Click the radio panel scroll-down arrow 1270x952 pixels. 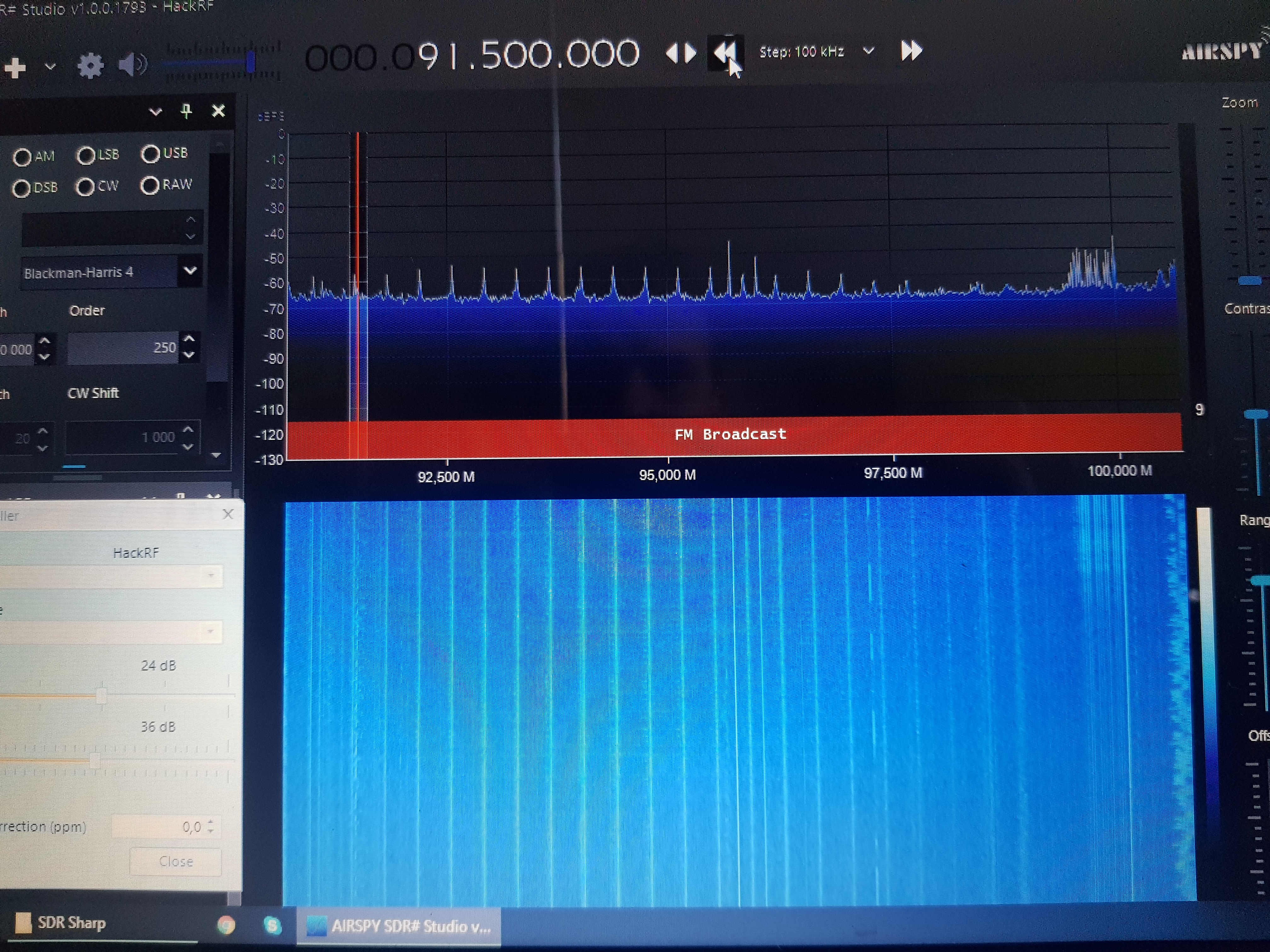216,455
